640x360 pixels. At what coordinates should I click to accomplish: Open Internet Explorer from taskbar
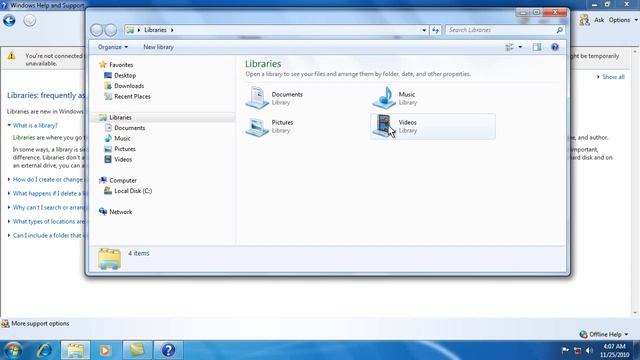coord(44,350)
